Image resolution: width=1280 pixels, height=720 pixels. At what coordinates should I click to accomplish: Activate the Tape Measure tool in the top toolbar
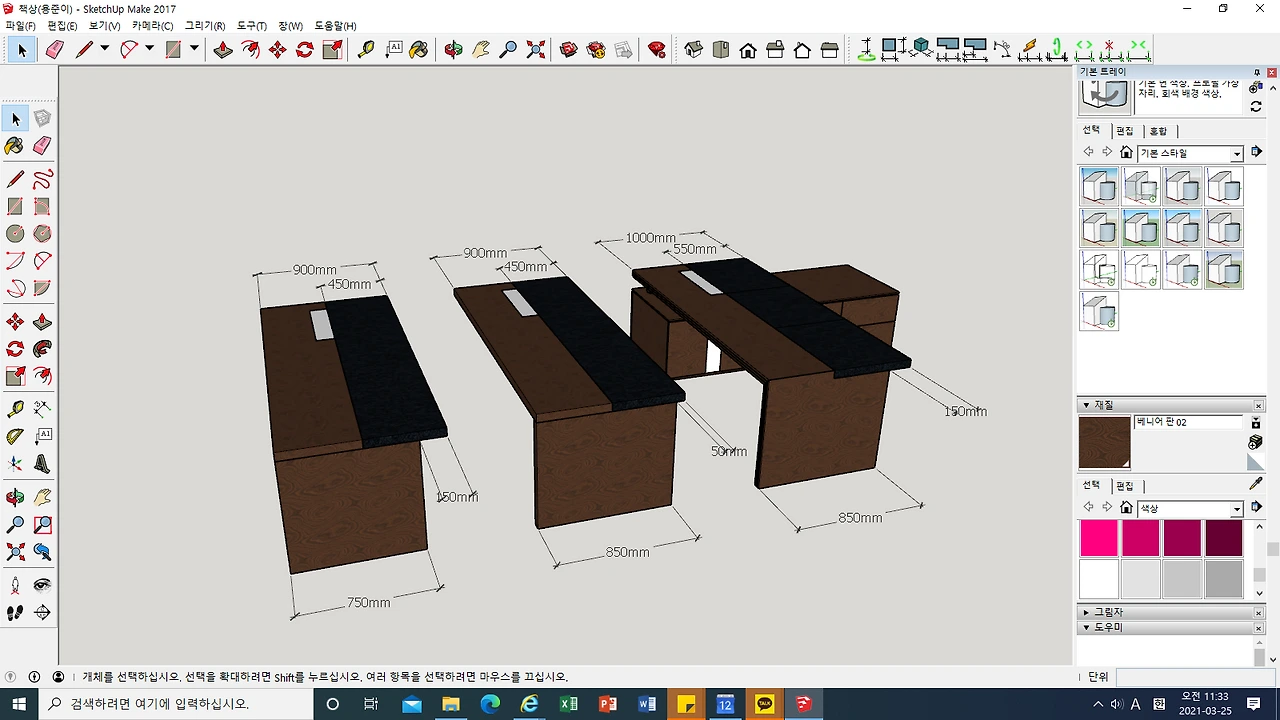366,49
